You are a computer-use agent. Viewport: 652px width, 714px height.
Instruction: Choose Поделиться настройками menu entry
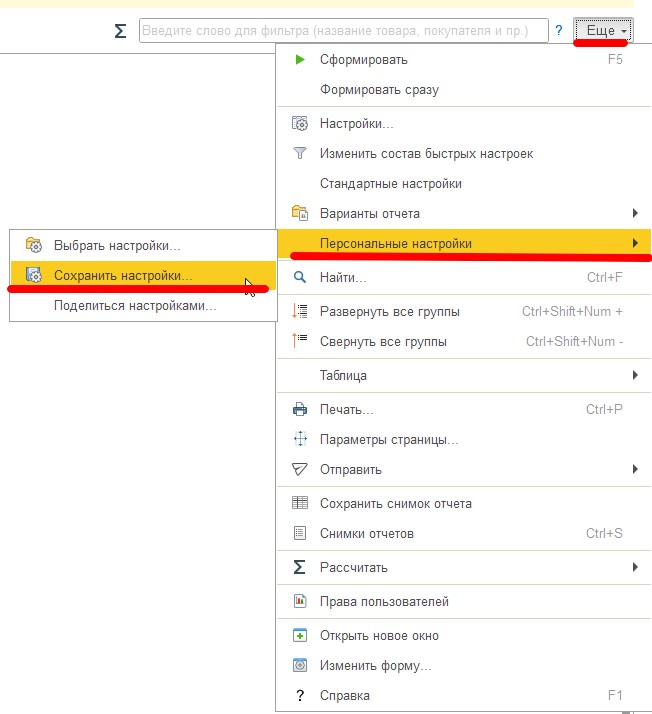135,306
